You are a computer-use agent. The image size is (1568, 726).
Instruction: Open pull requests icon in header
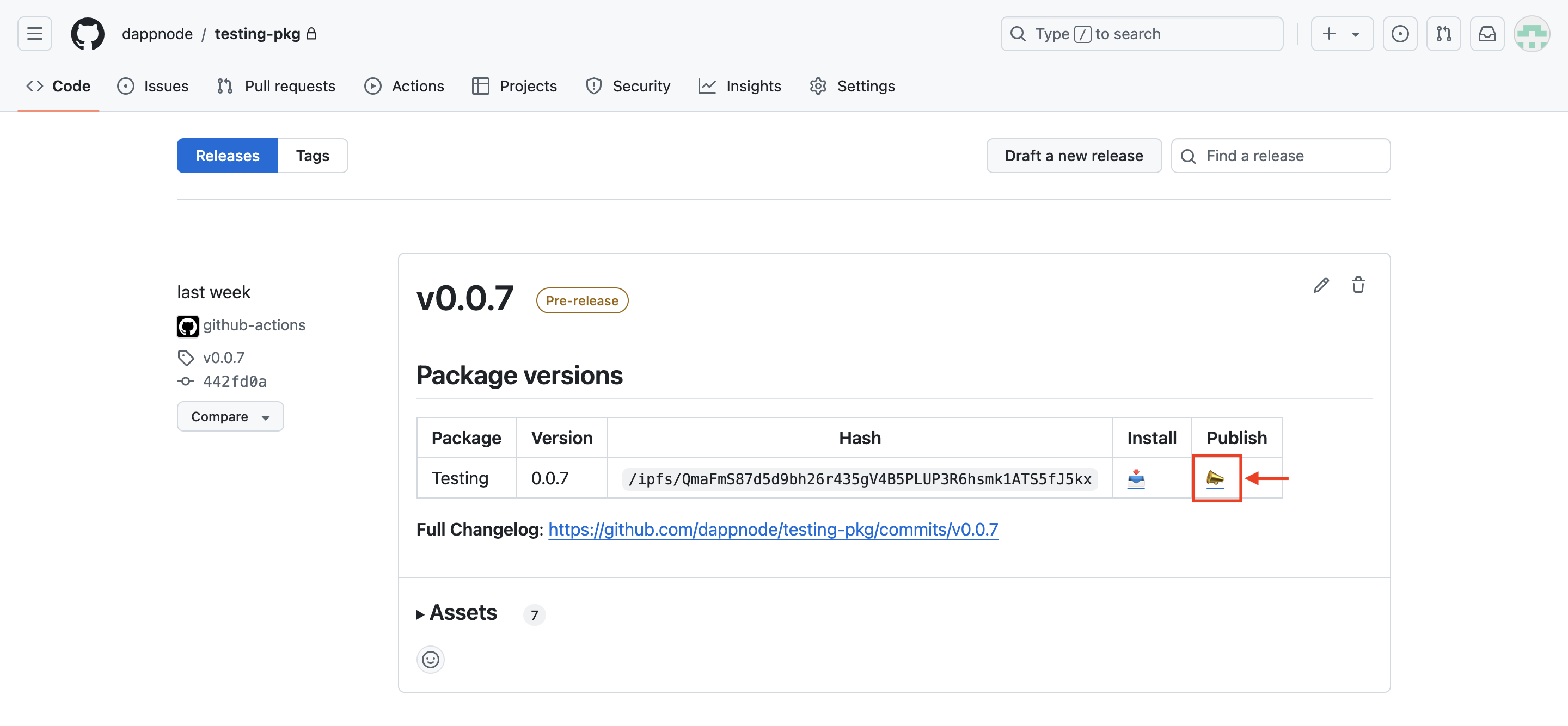[x=1443, y=34]
